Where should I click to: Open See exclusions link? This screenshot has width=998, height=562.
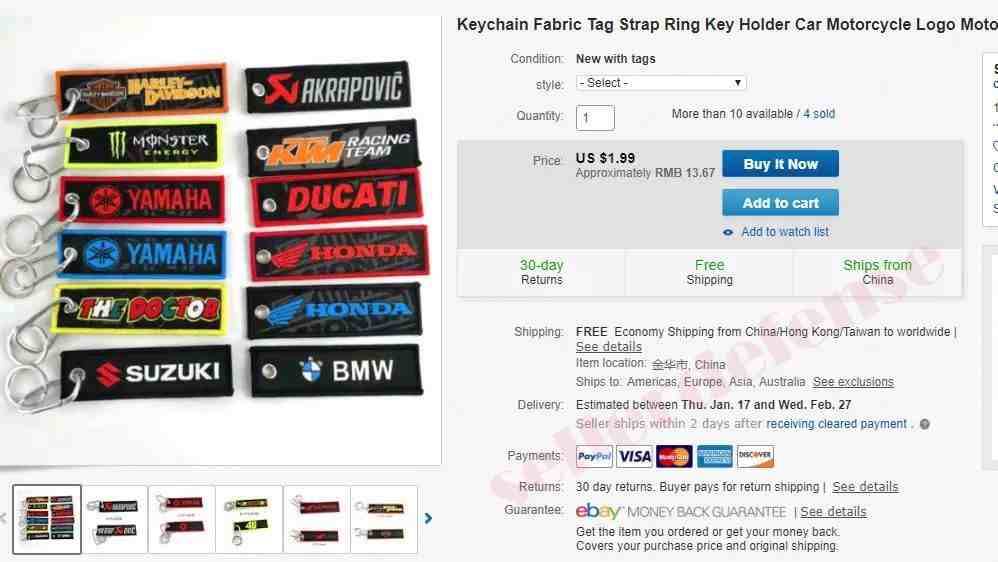tap(853, 382)
